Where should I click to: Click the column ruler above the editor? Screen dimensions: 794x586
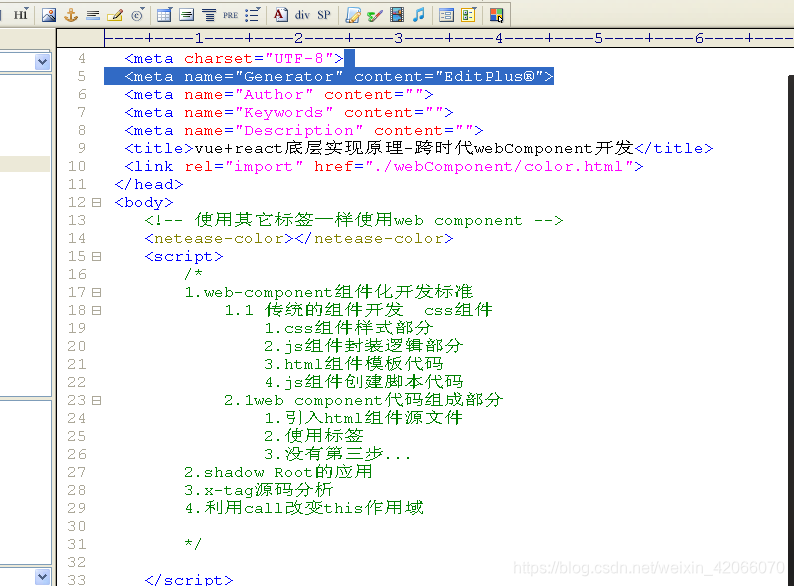point(449,38)
